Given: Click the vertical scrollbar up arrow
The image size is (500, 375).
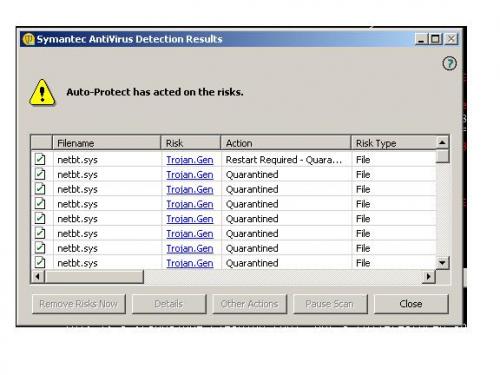Looking at the screenshot, I should pyautogui.click(x=443, y=143).
